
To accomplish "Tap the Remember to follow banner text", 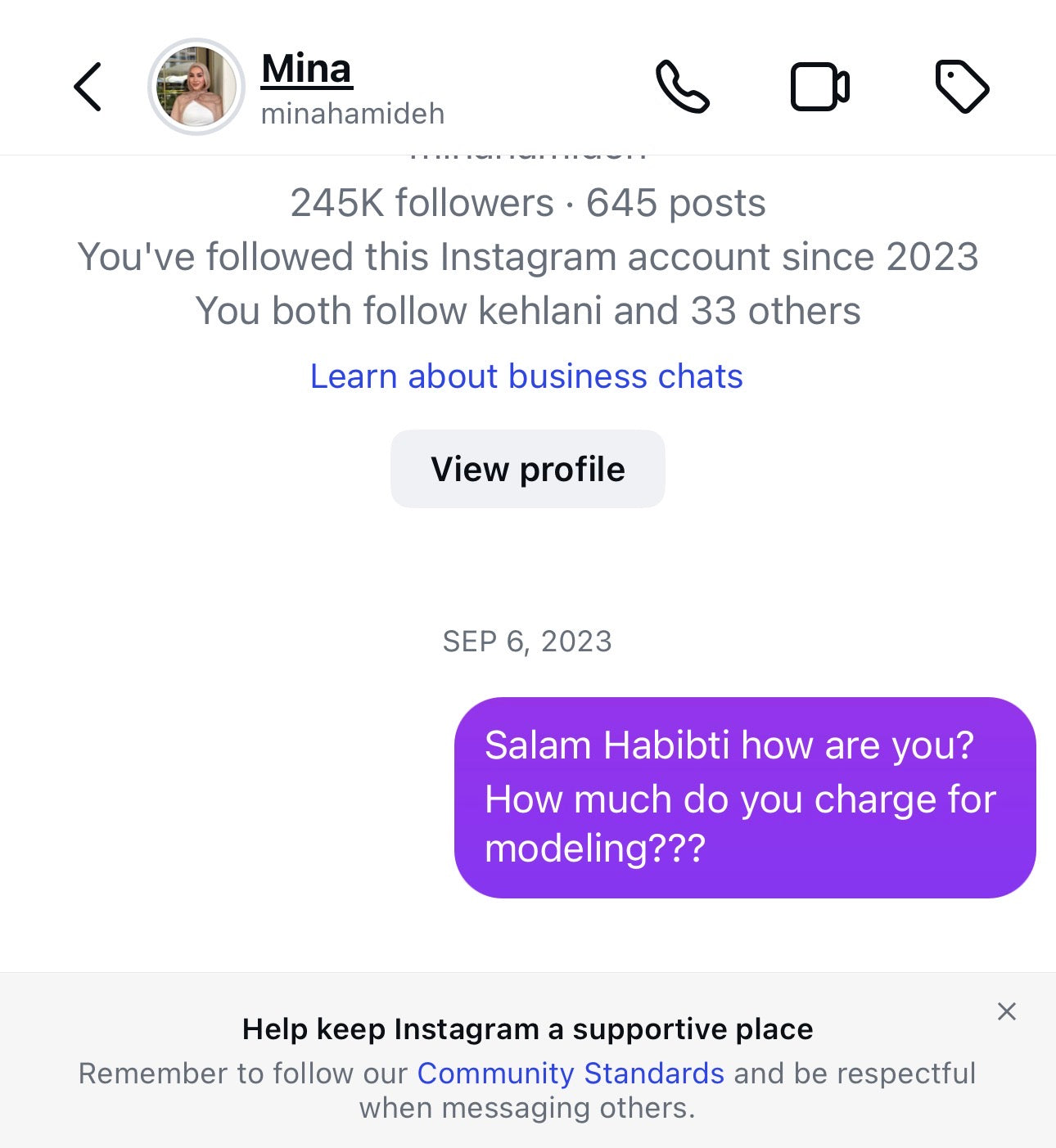I will click(x=527, y=1090).
